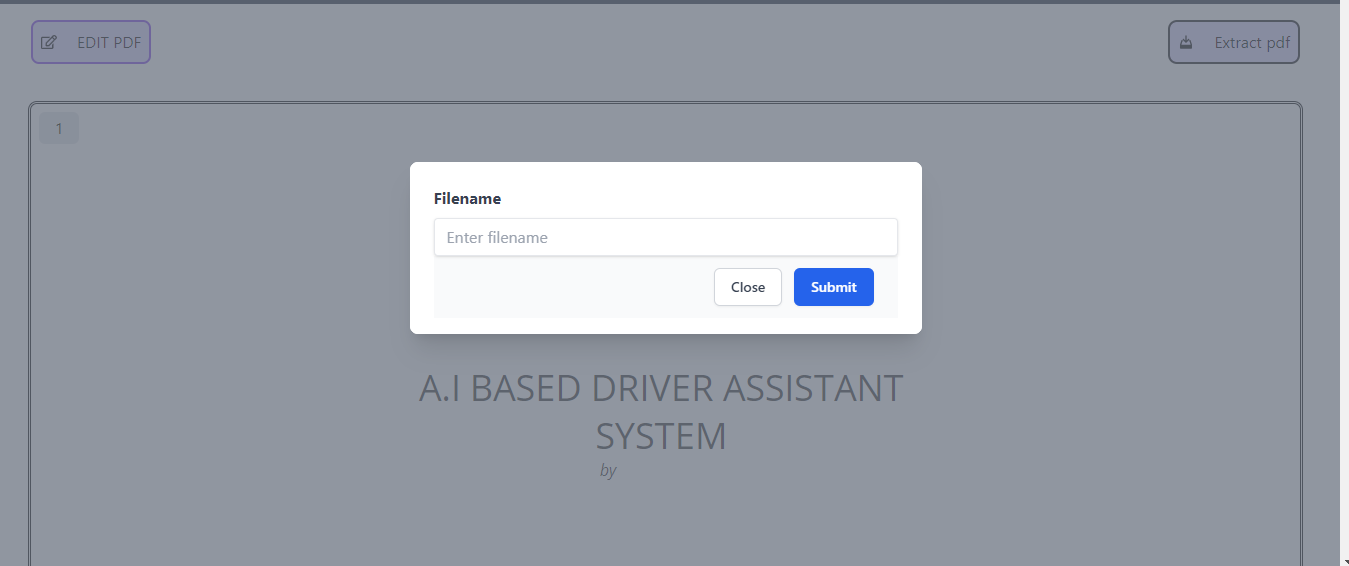Click the download icon beside Extract pdf
The image size is (1349, 566).
(x=1186, y=43)
